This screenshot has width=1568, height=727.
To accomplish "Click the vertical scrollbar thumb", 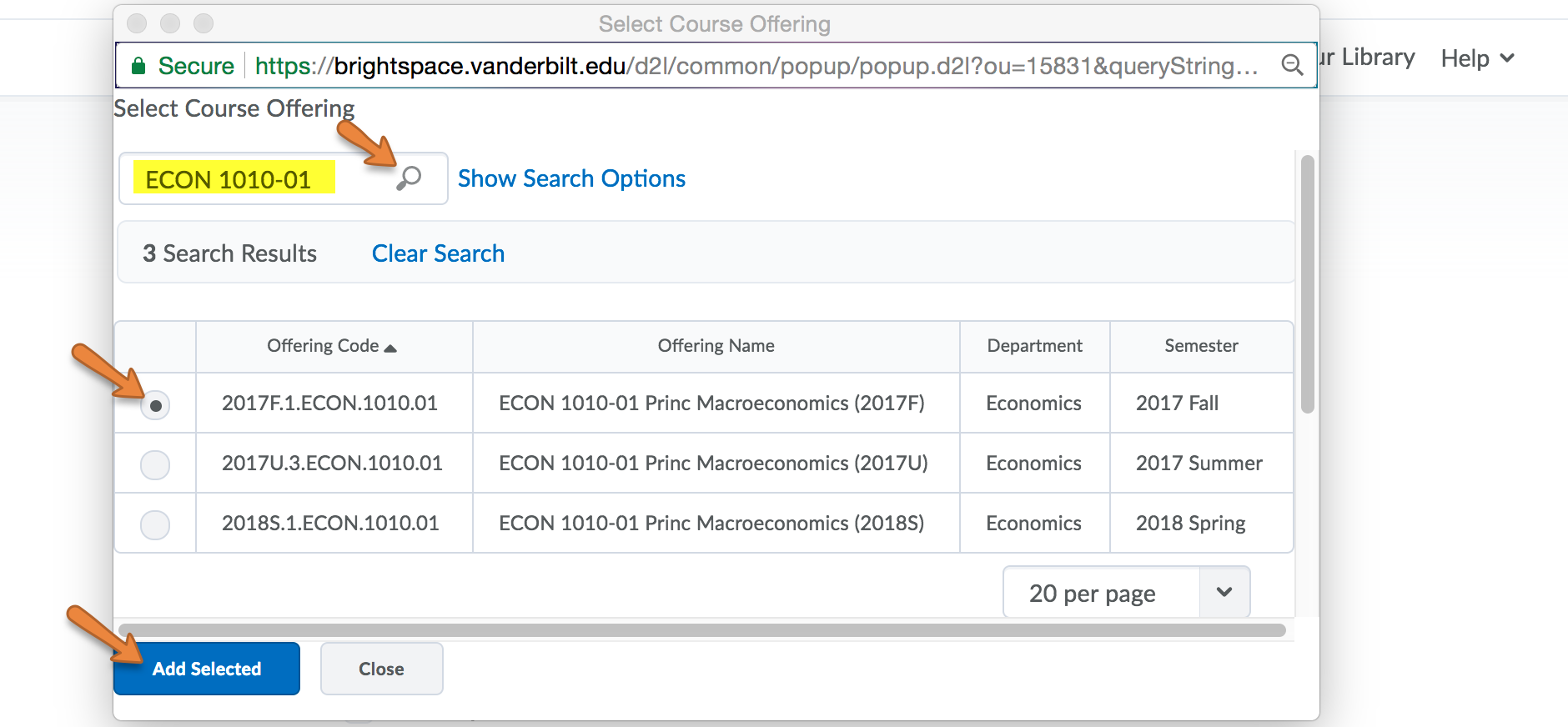I will coord(1307,283).
